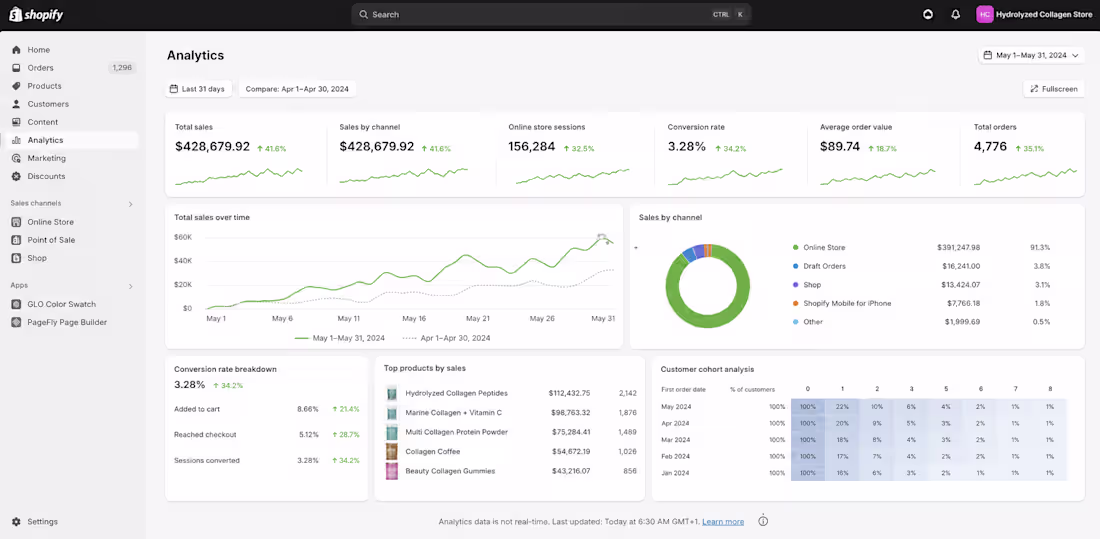Click the HC store avatar
Screen dimensions: 1100x539
point(984,14)
